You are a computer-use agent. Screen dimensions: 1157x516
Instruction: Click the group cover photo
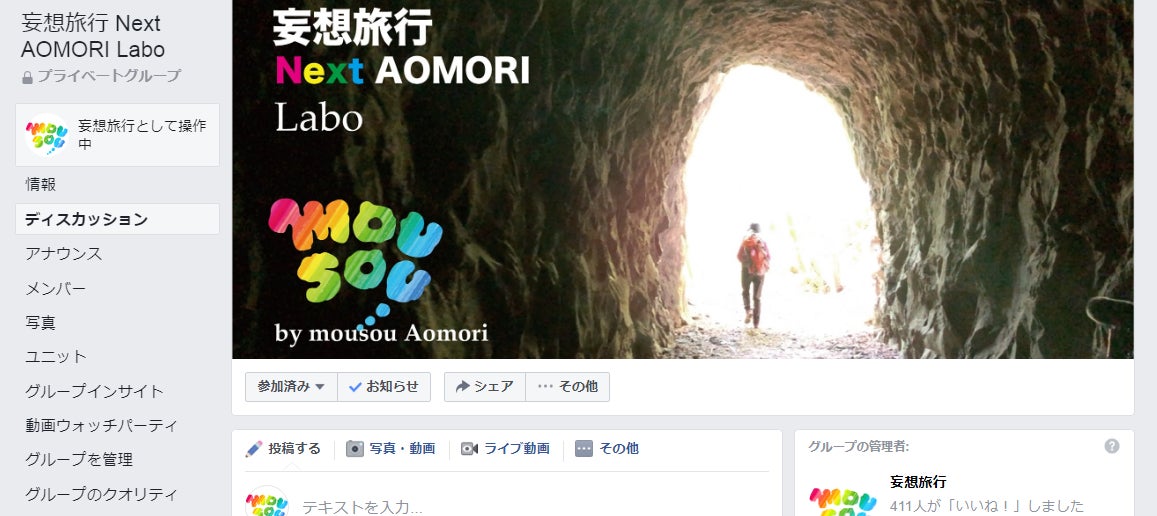(683, 179)
